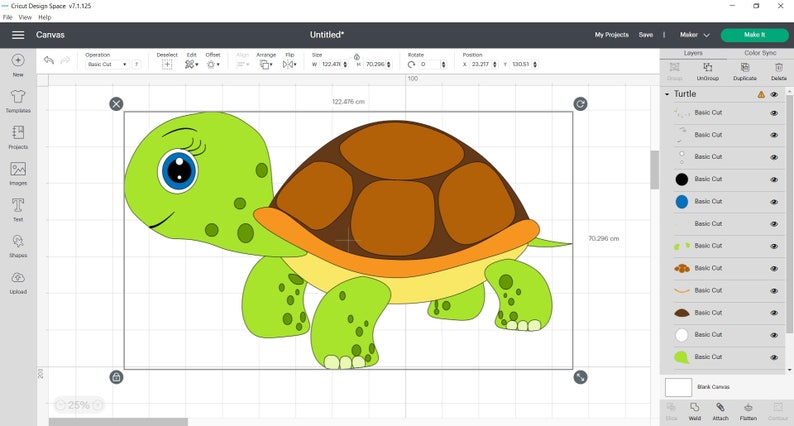Click the green Make It button
Screen dimensions: 794x426
tap(754, 35)
